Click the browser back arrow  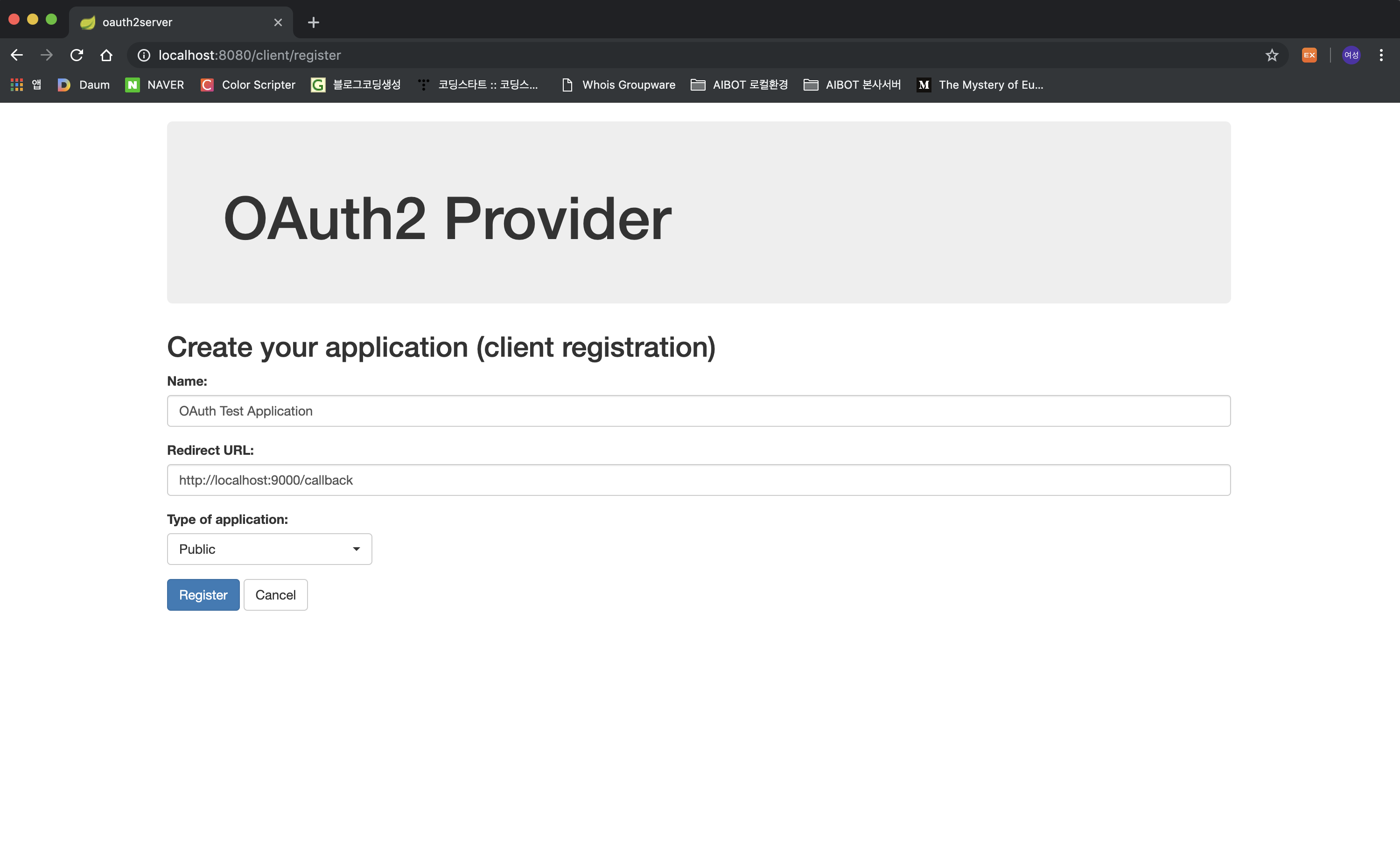coord(17,55)
